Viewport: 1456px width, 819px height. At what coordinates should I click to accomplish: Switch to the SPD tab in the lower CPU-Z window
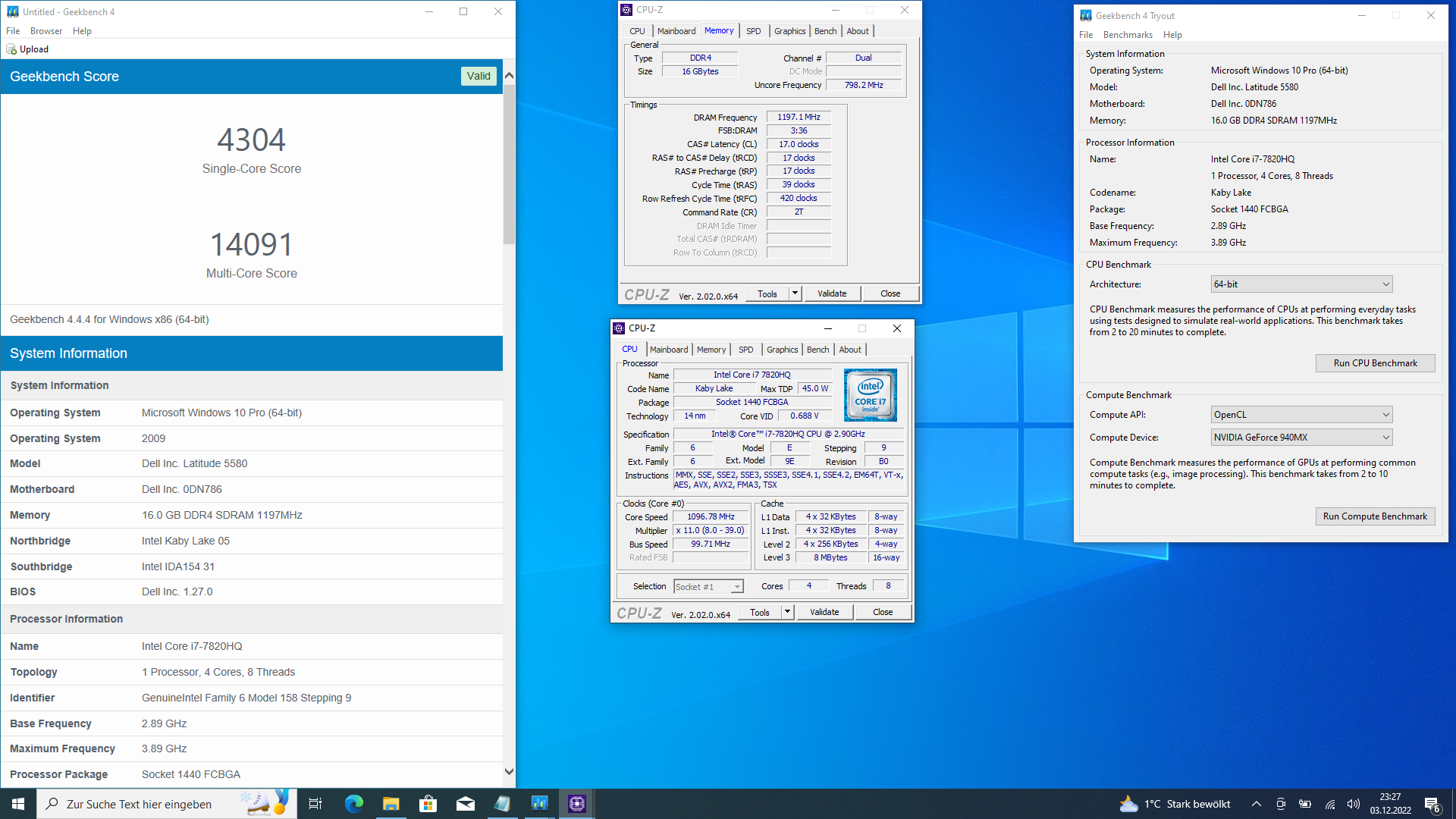pyautogui.click(x=746, y=350)
